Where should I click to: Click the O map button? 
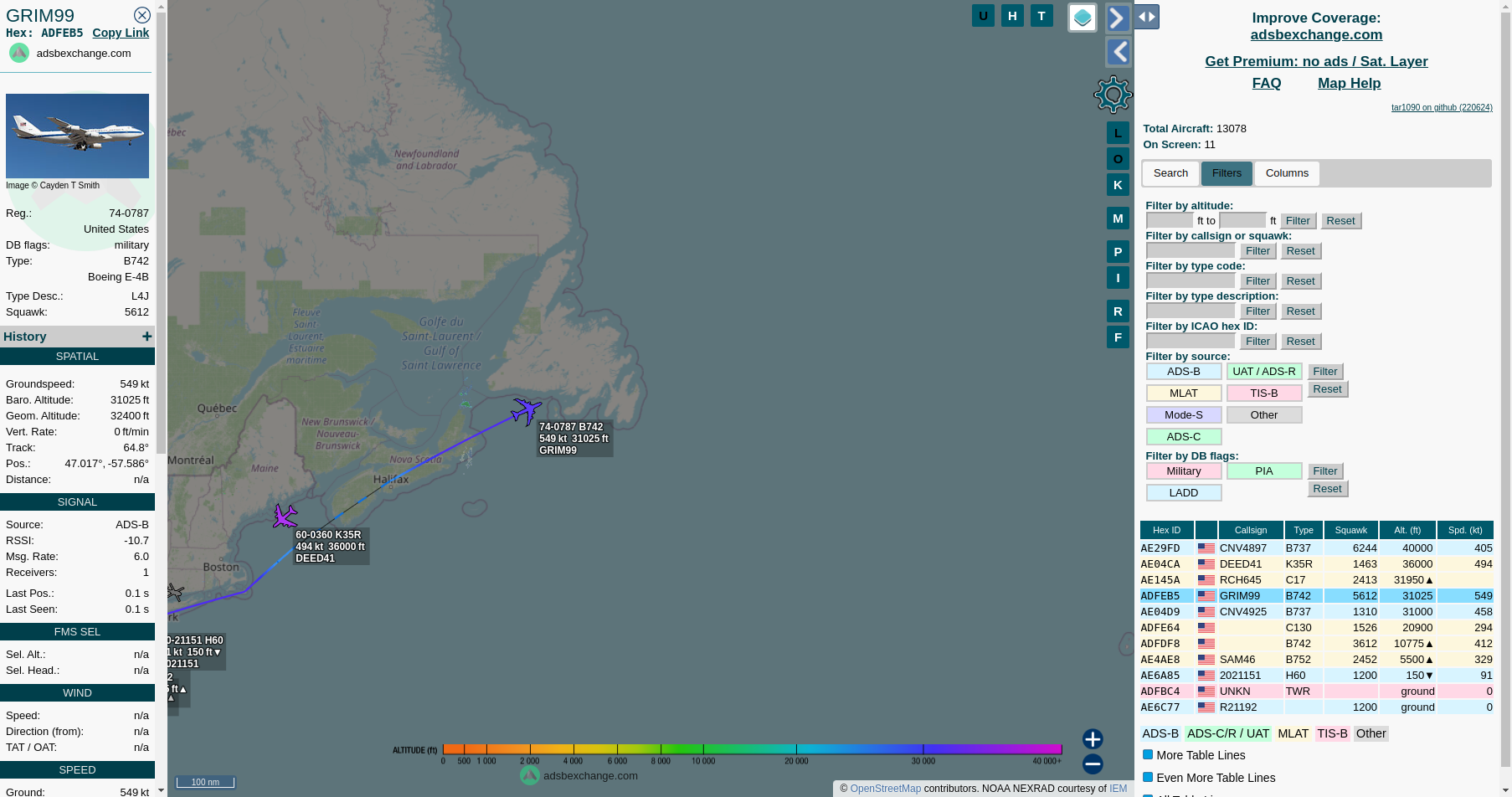[x=1118, y=159]
